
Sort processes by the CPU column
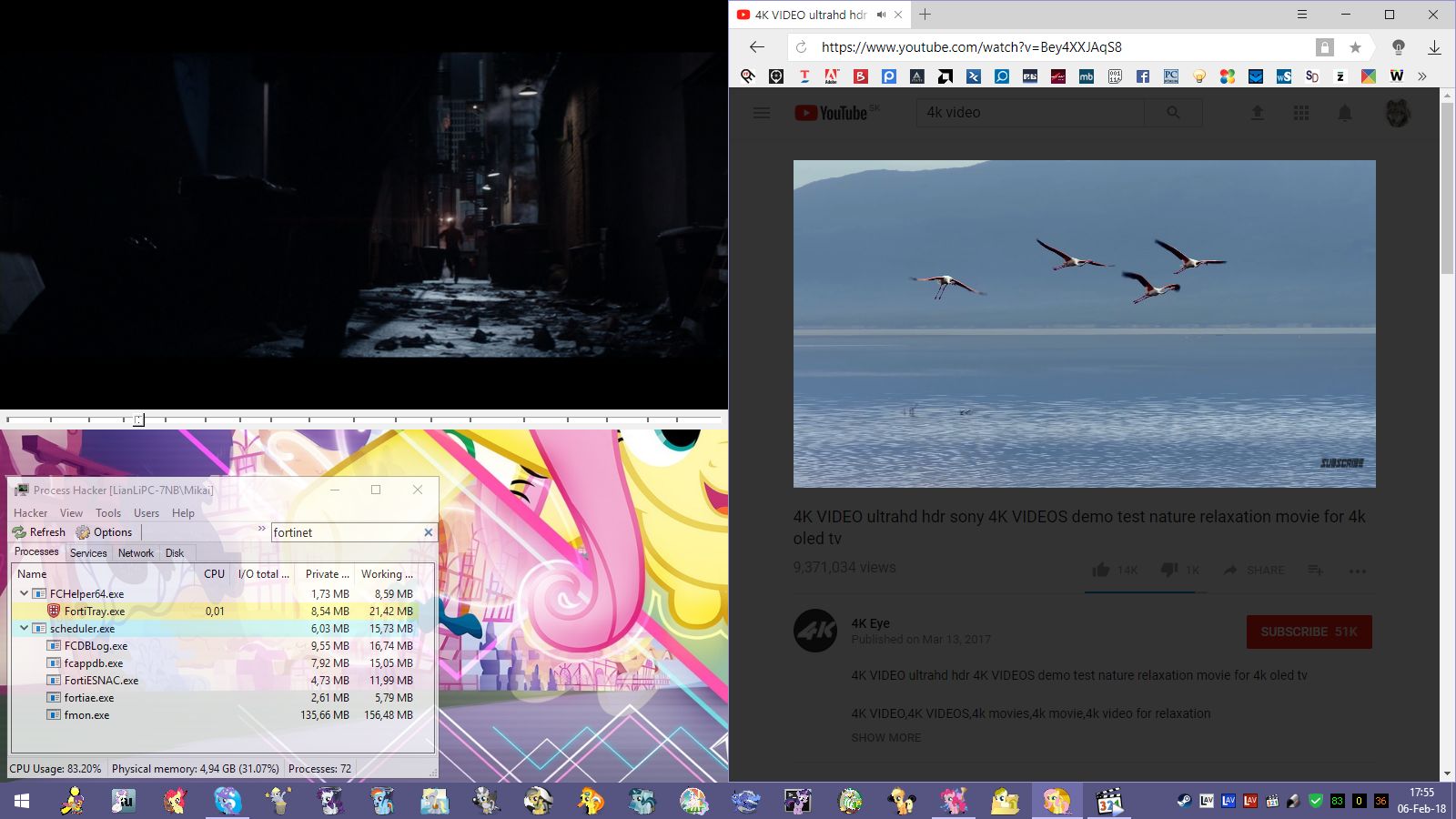214,574
